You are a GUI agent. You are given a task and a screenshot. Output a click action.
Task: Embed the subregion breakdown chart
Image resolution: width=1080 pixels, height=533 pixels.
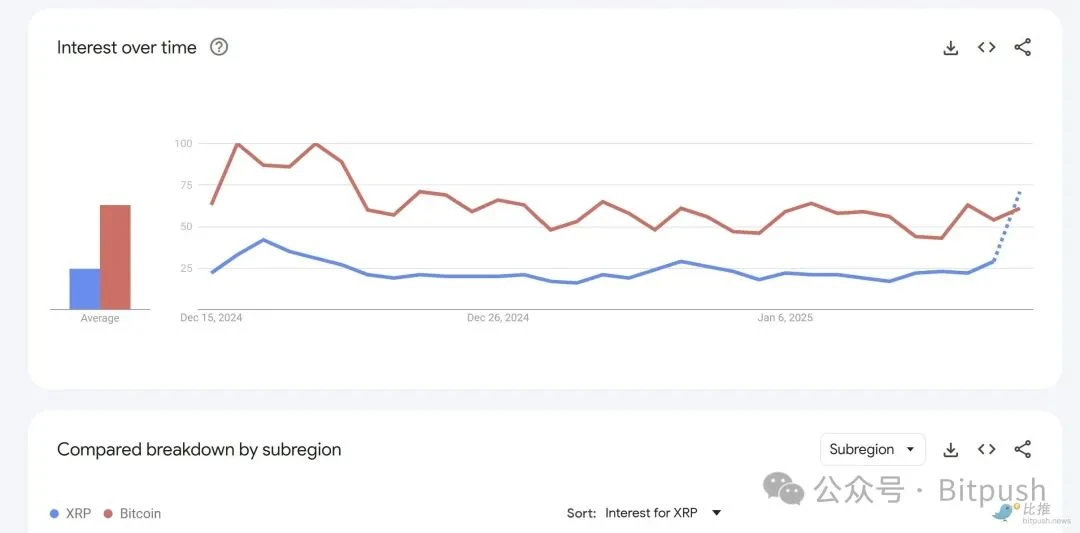(x=987, y=449)
